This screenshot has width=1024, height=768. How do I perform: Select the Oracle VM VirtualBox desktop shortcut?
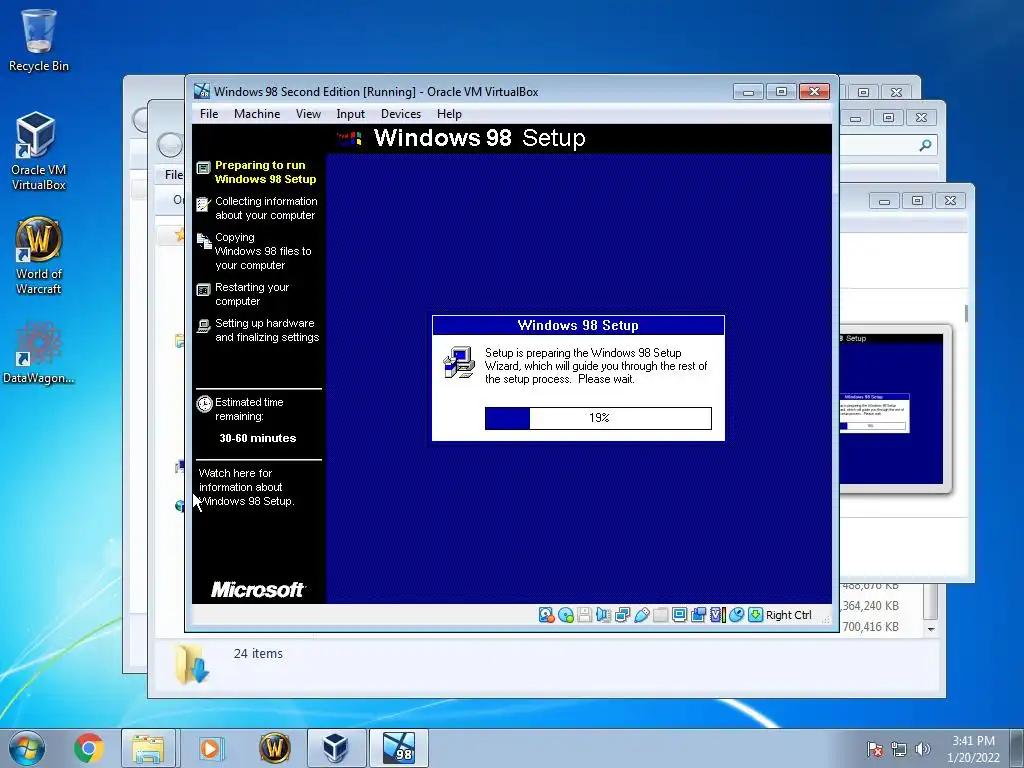coord(39,152)
